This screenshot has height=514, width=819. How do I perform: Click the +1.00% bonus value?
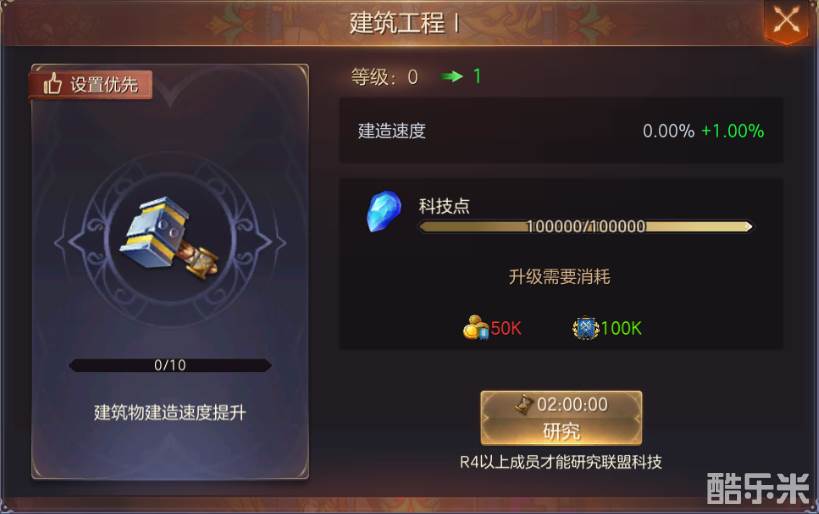[732, 131]
